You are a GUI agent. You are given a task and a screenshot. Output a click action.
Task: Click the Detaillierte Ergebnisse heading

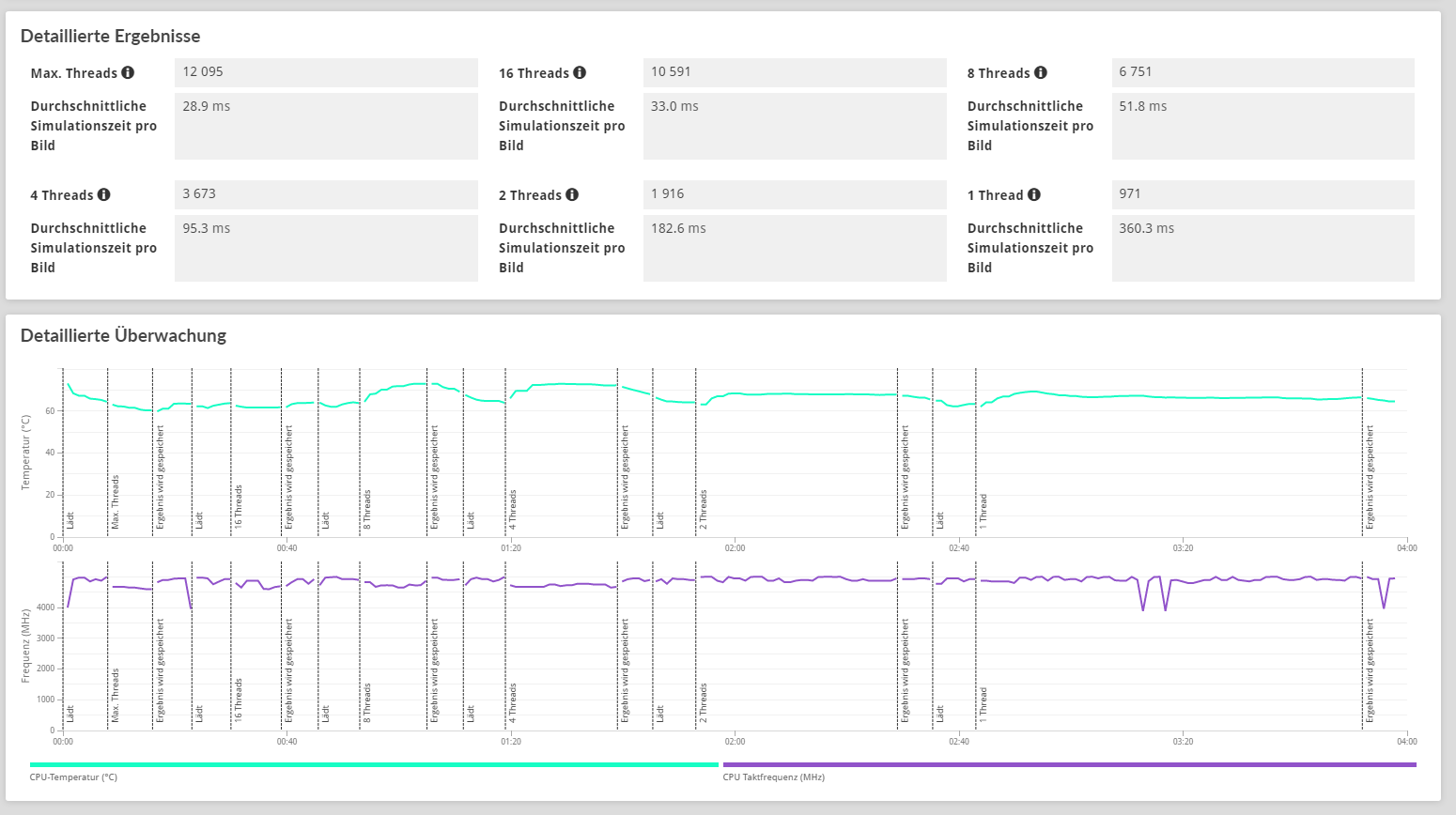(110, 36)
